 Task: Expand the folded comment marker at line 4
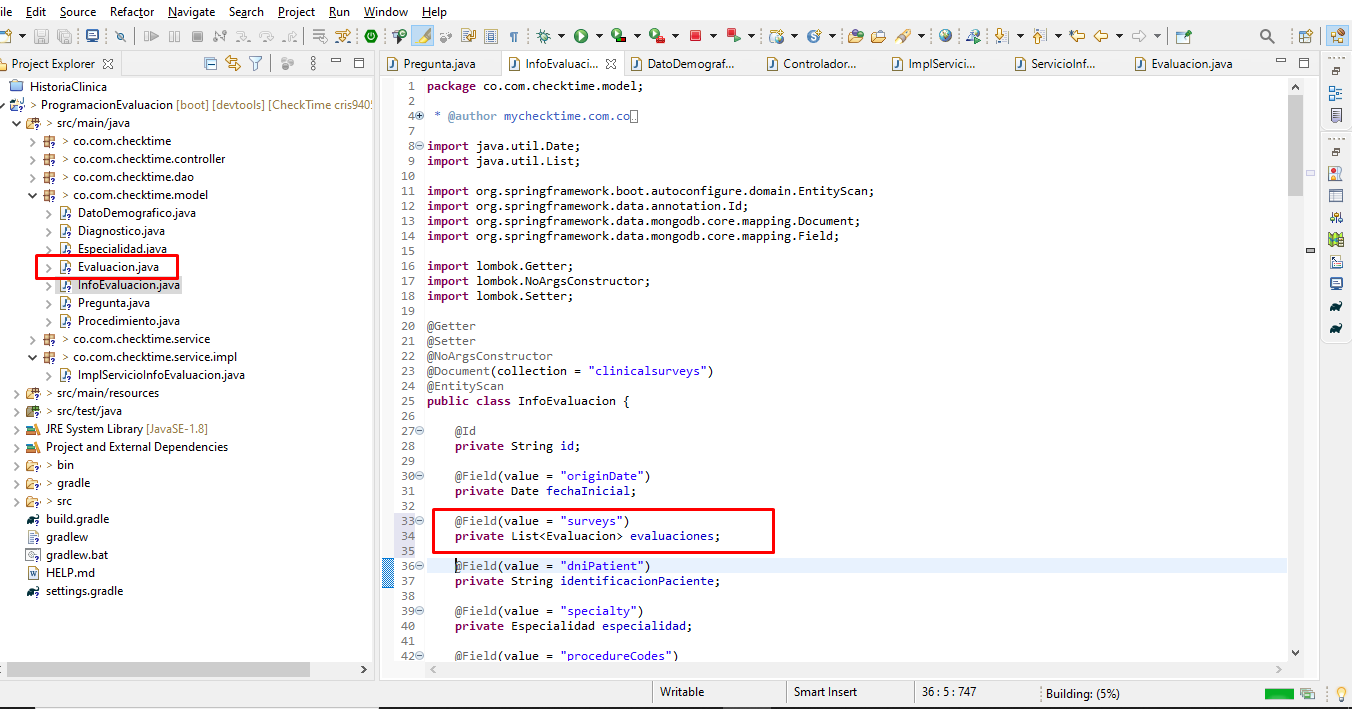(418, 116)
